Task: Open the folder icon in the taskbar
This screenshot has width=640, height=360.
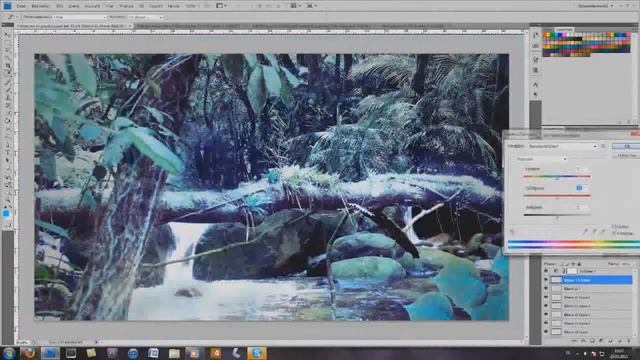Action: tap(174, 353)
